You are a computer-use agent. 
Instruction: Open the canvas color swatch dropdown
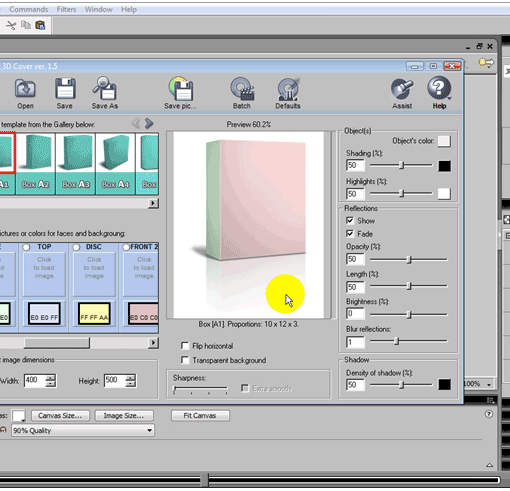pos(19,416)
